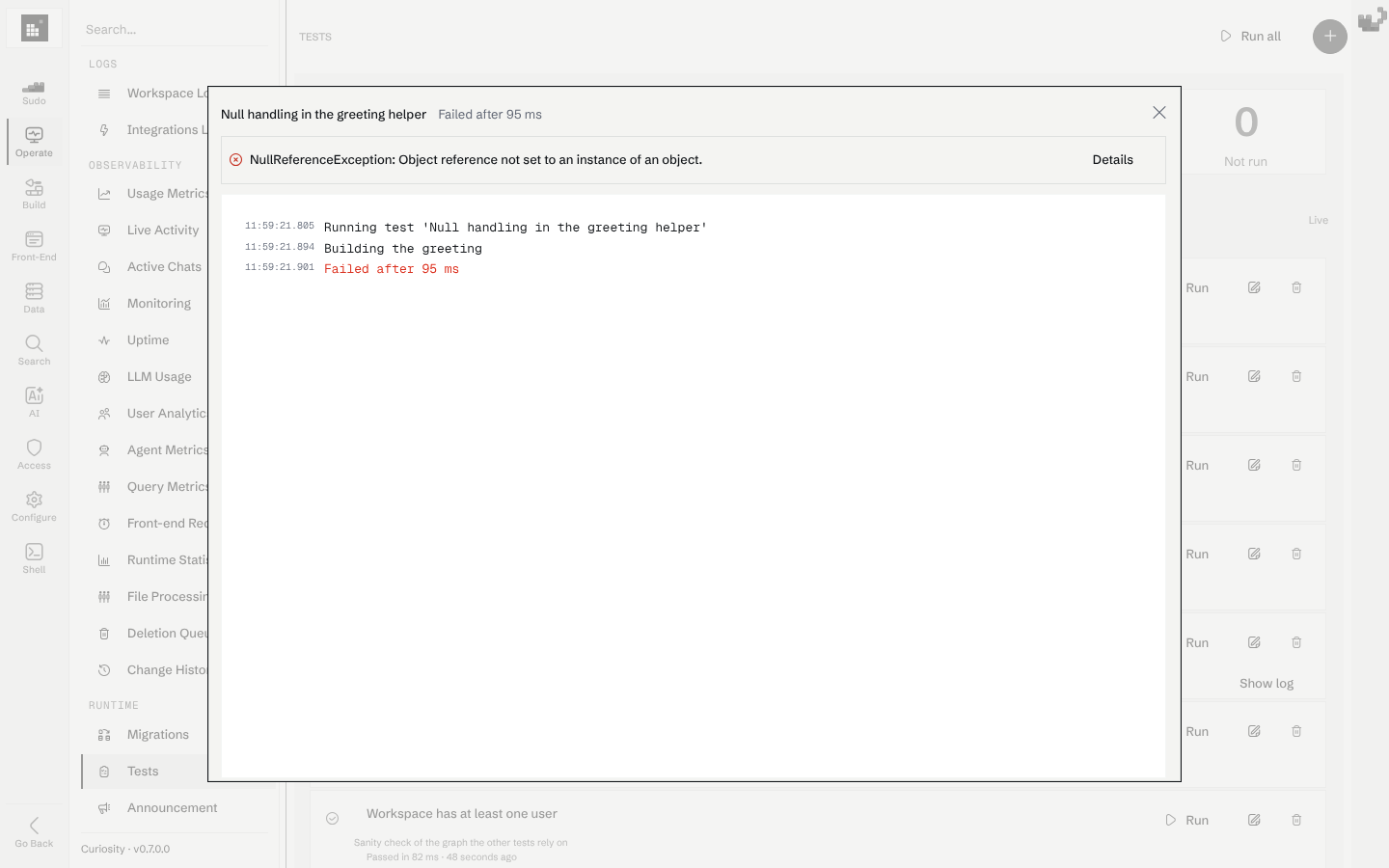Click the Go Back arrow
1389x868 pixels.
tap(34, 831)
